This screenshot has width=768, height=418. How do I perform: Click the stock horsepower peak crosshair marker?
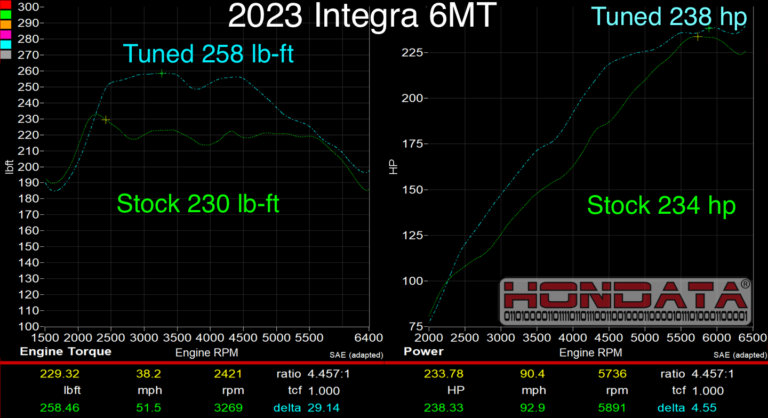[698, 36]
